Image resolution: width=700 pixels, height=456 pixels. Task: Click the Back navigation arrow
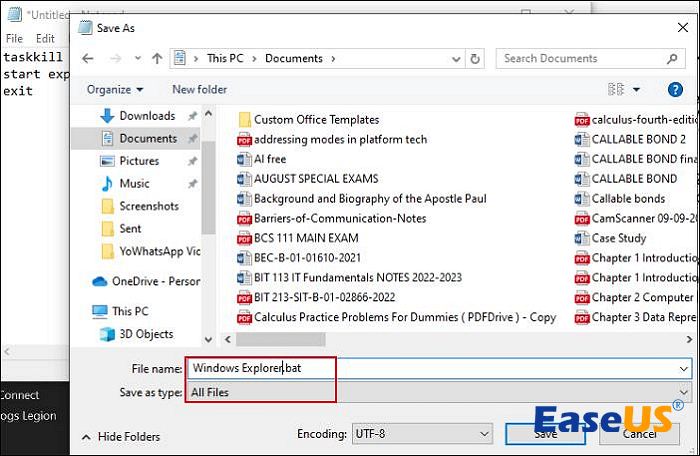[x=88, y=58]
